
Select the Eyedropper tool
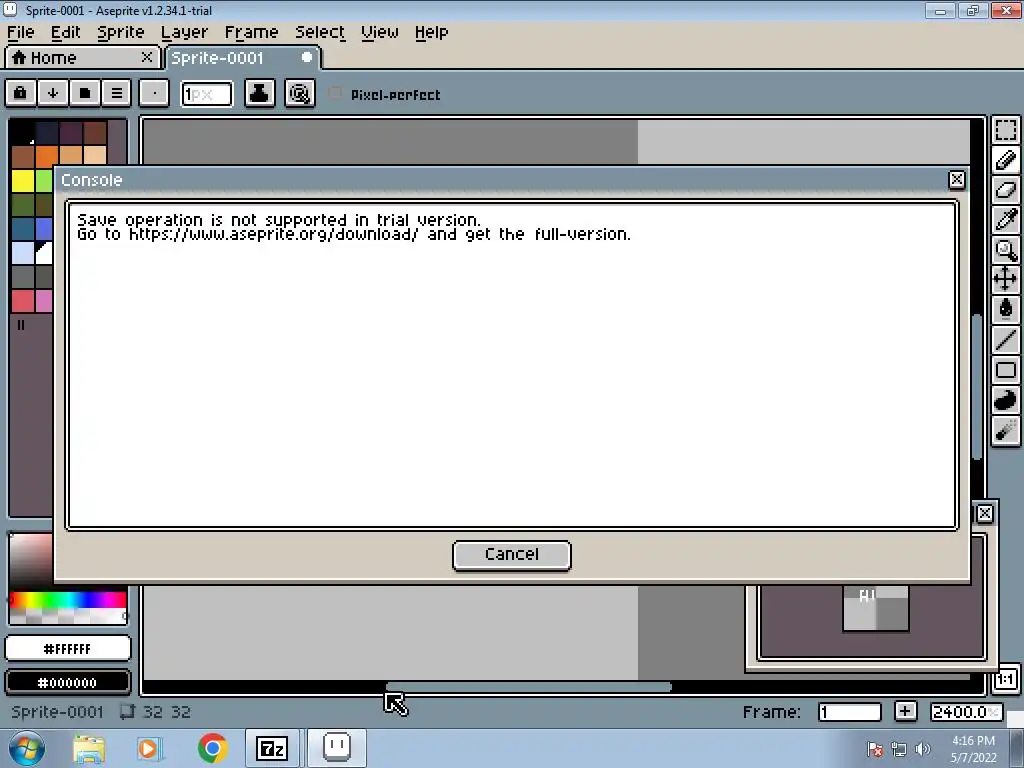tap(1006, 220)
